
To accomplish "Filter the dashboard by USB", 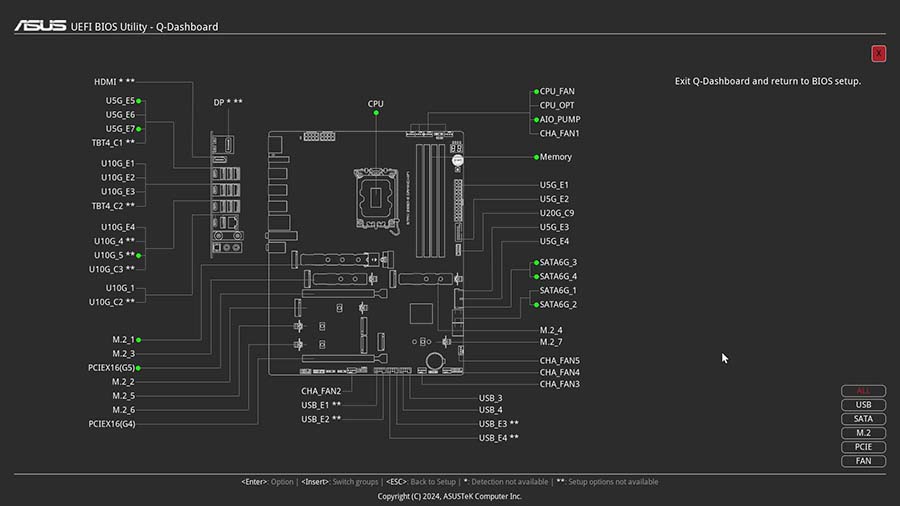I will [863, 405].
